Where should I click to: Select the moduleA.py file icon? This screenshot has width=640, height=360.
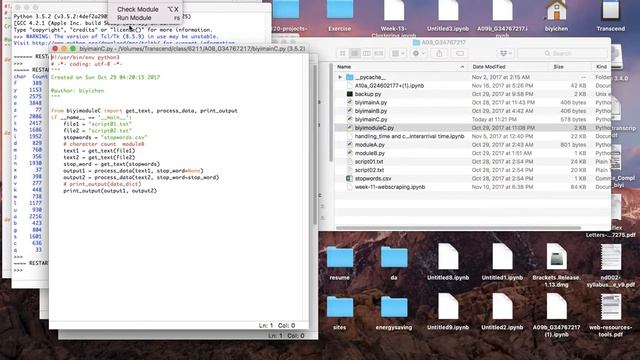point(349,144)
